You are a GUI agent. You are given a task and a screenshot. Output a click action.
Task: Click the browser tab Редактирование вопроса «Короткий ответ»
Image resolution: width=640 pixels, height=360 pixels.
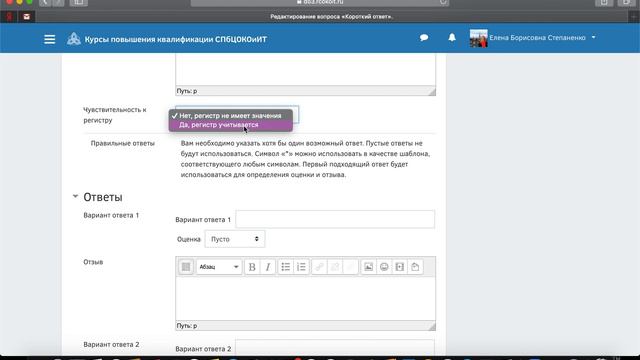pyautogui.click(x=331, y=17)
